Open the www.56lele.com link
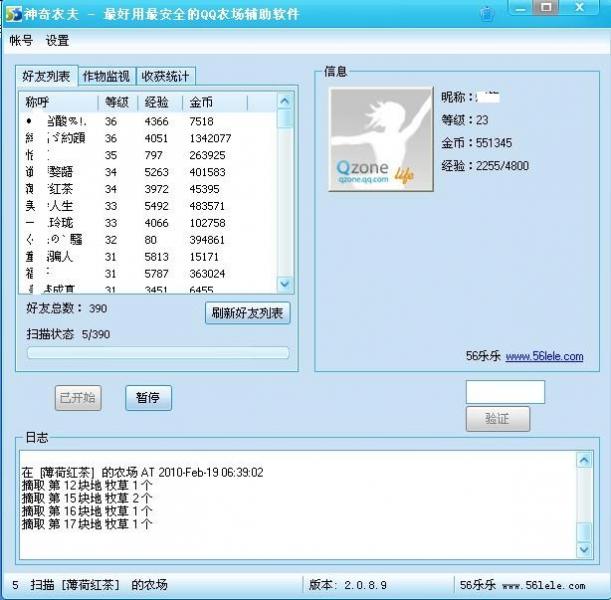 (x=544, y=356)
